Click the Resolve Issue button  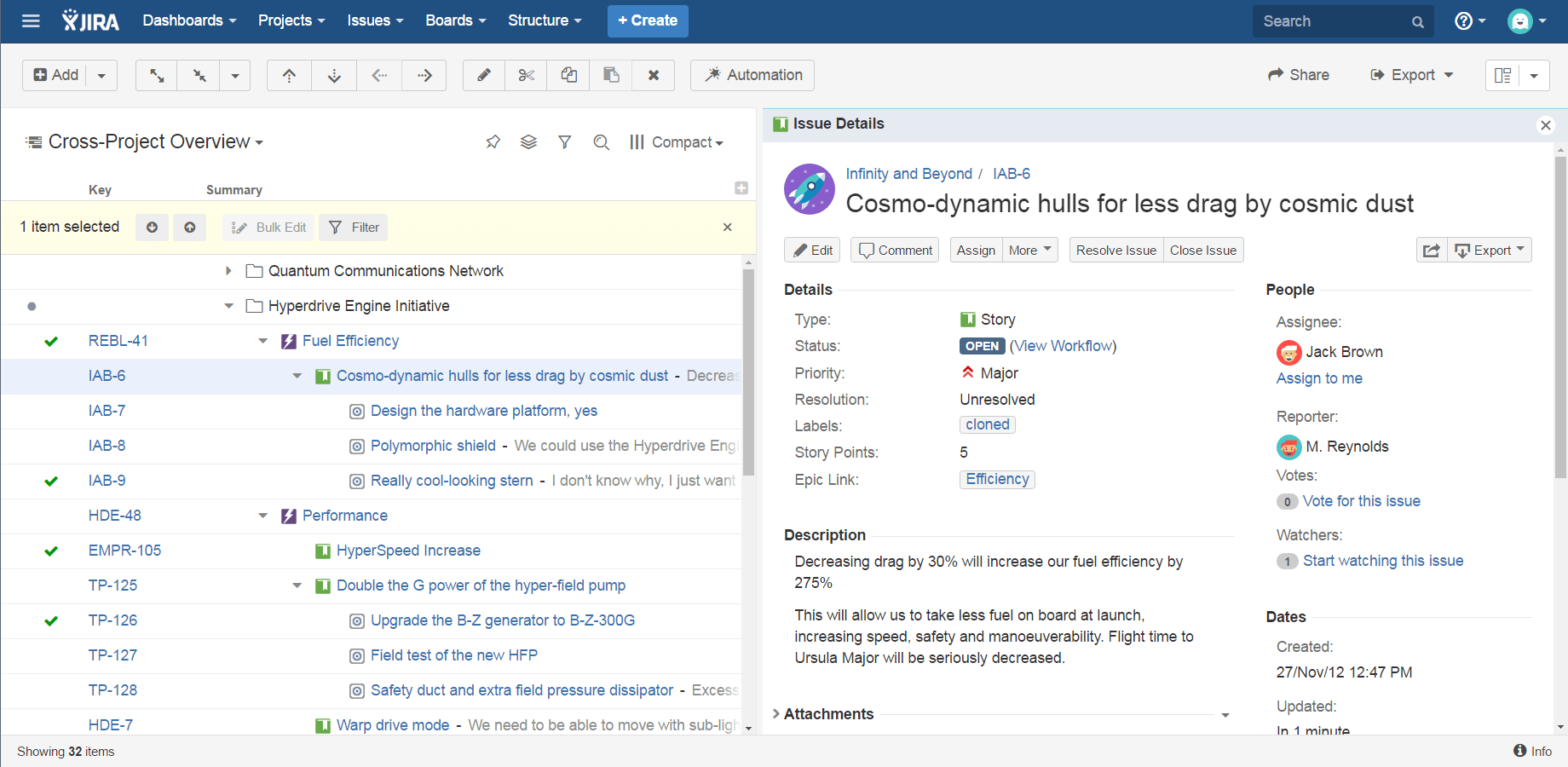pos(1115,250)
